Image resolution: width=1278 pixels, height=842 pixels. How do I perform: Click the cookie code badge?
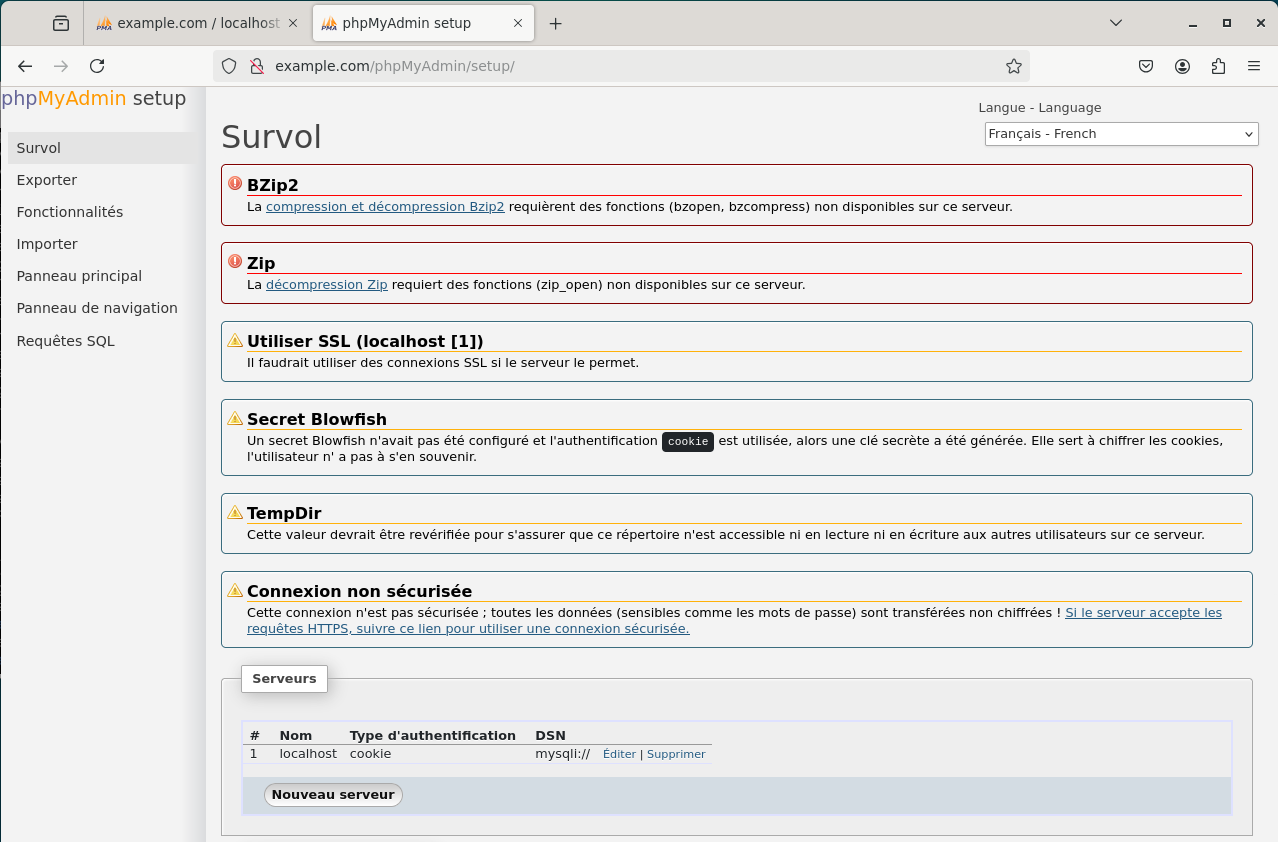click(x=688, y=442)
